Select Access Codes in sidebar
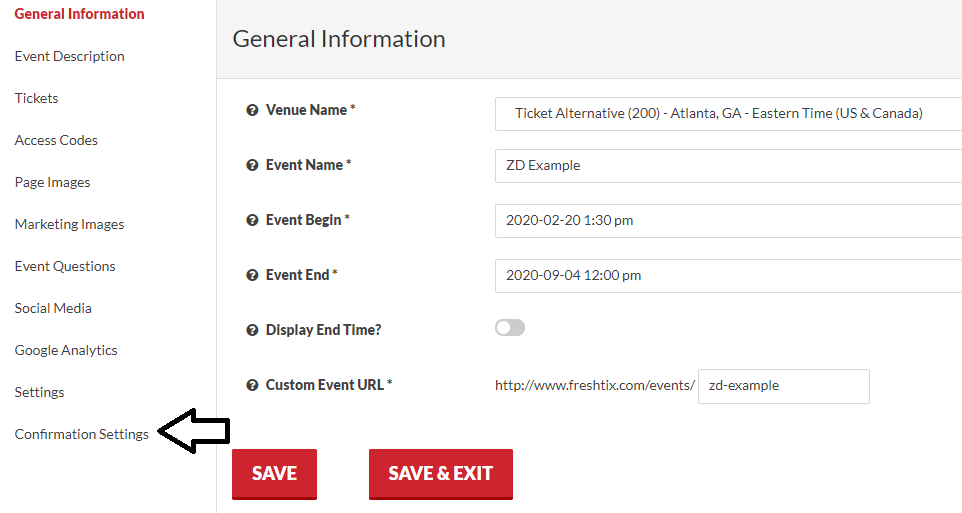This screenshot has height=513, width=962. 56,140
